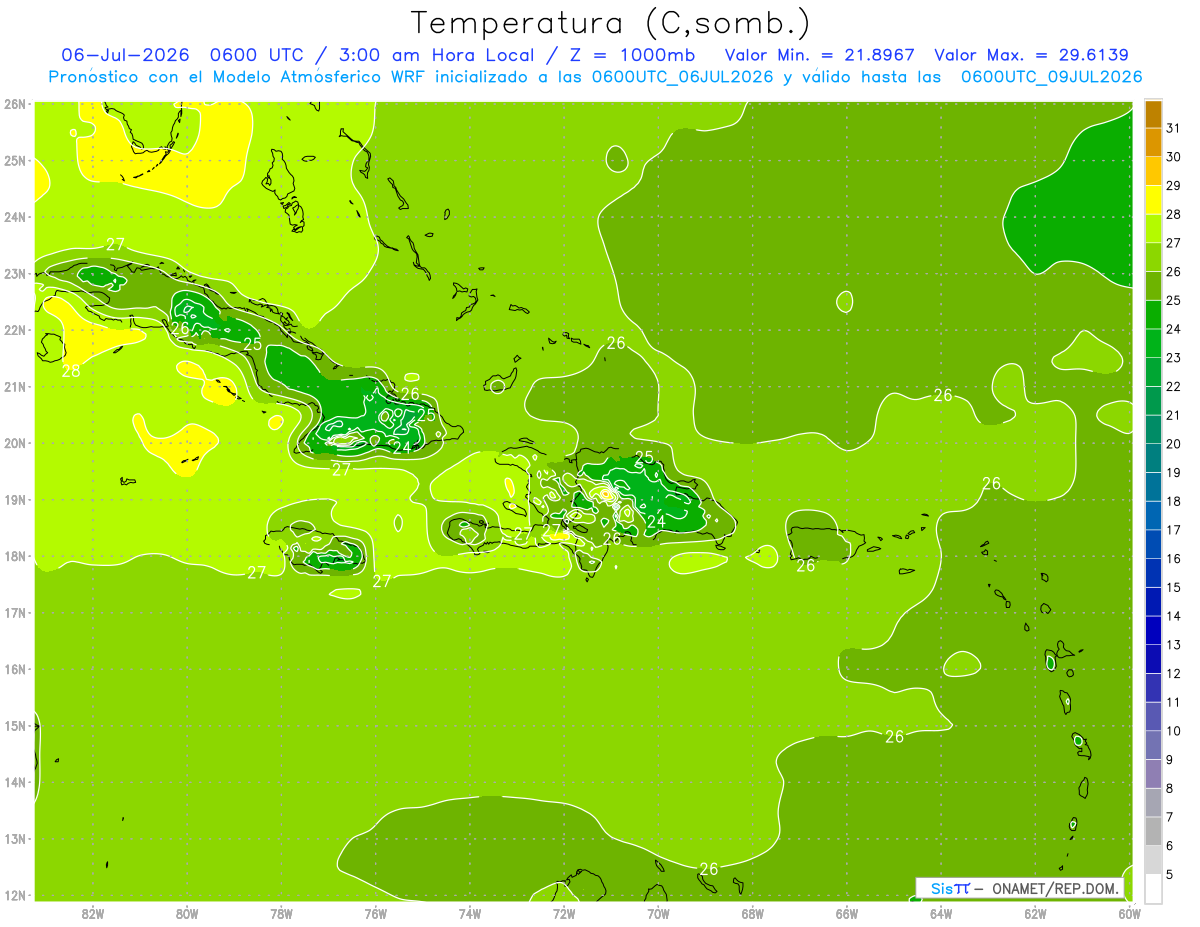The height and width of the screenshot is (927, 1200).
Task: Click the "78W" longitude axis label
Action: point(281,912)
